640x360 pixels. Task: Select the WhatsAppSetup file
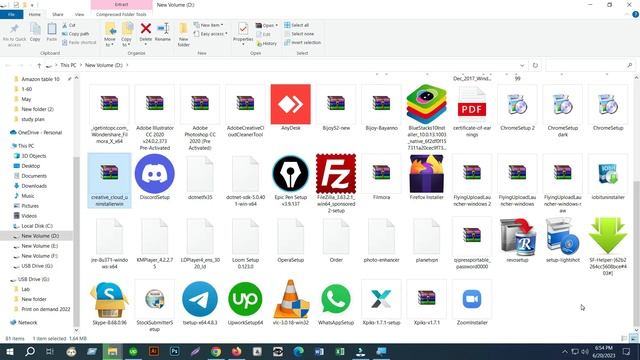336,299
